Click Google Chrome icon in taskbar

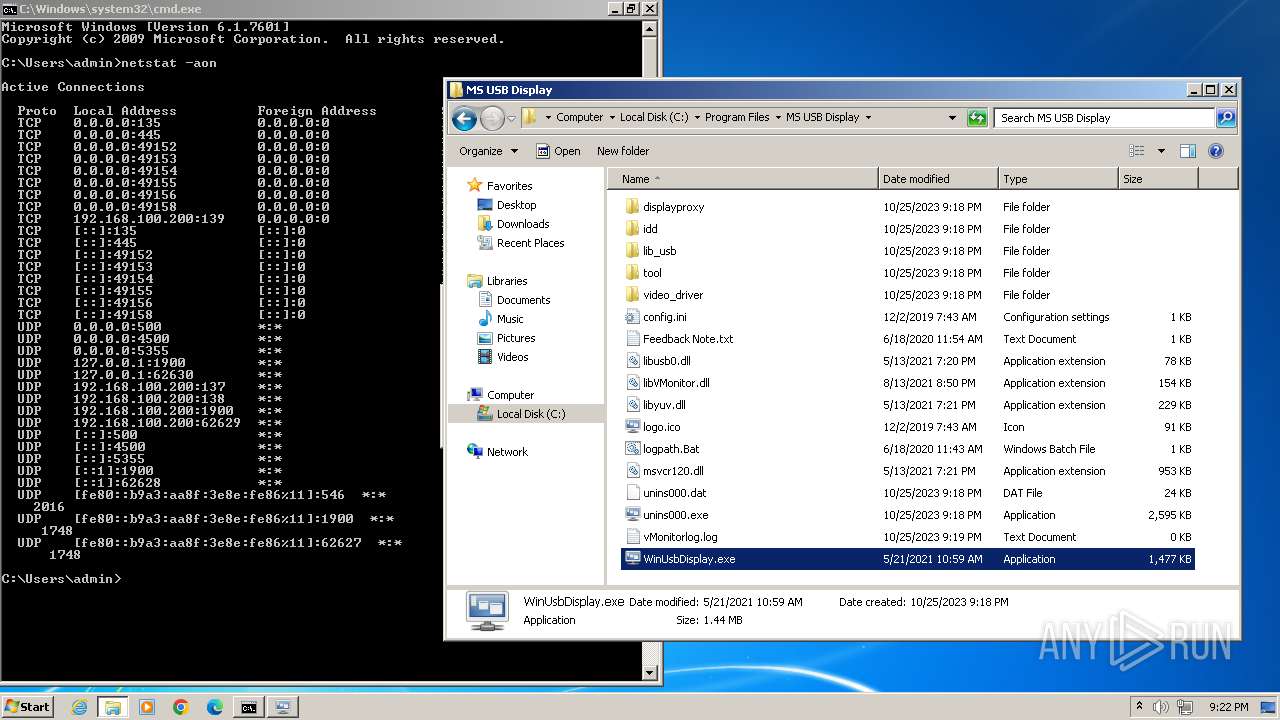point(181,707)
